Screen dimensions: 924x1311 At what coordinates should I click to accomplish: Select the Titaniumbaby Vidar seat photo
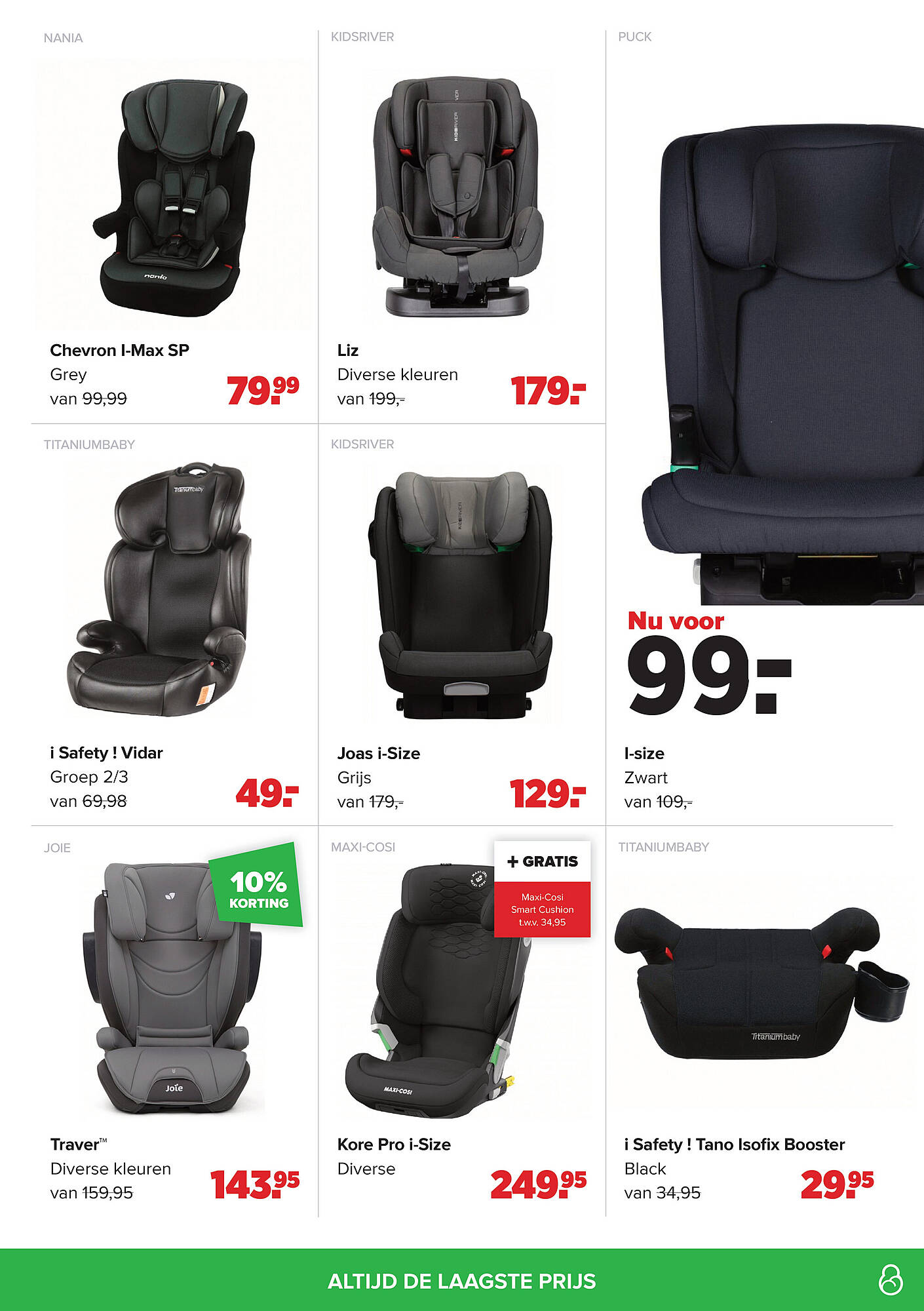(159, 589)
